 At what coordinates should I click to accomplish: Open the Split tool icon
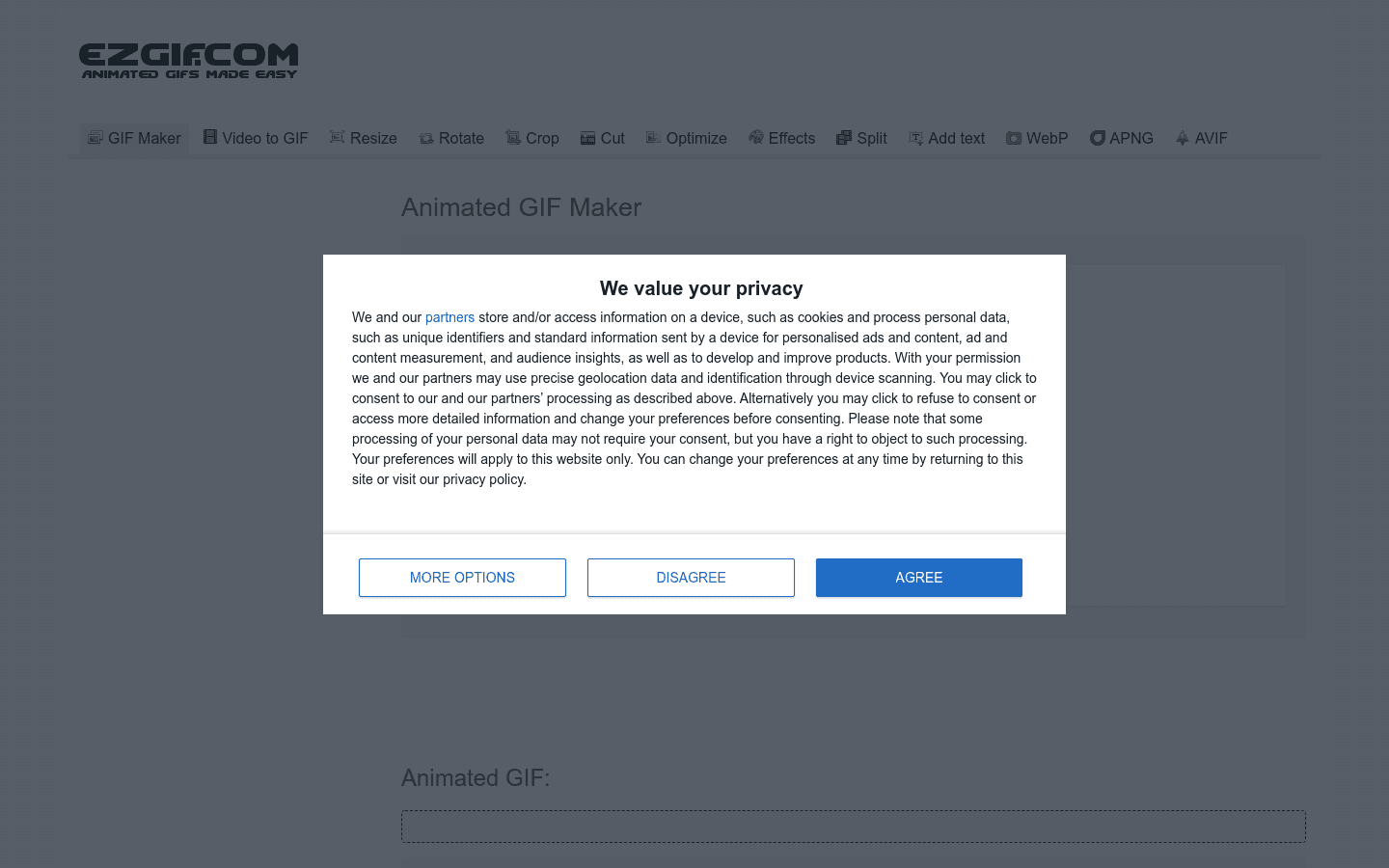click(841, 138)
